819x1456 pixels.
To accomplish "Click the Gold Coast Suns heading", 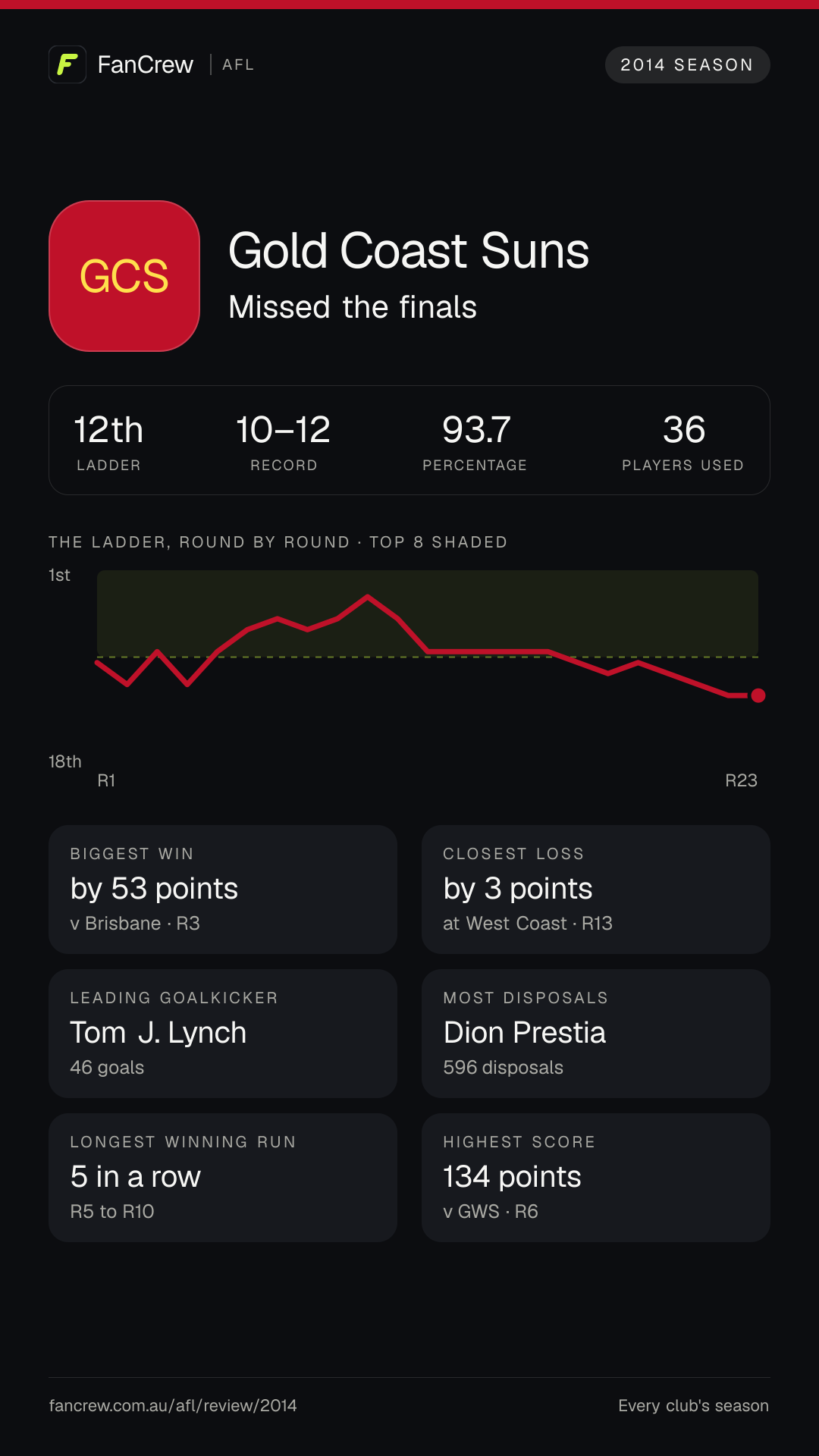I will click(409, 251).
